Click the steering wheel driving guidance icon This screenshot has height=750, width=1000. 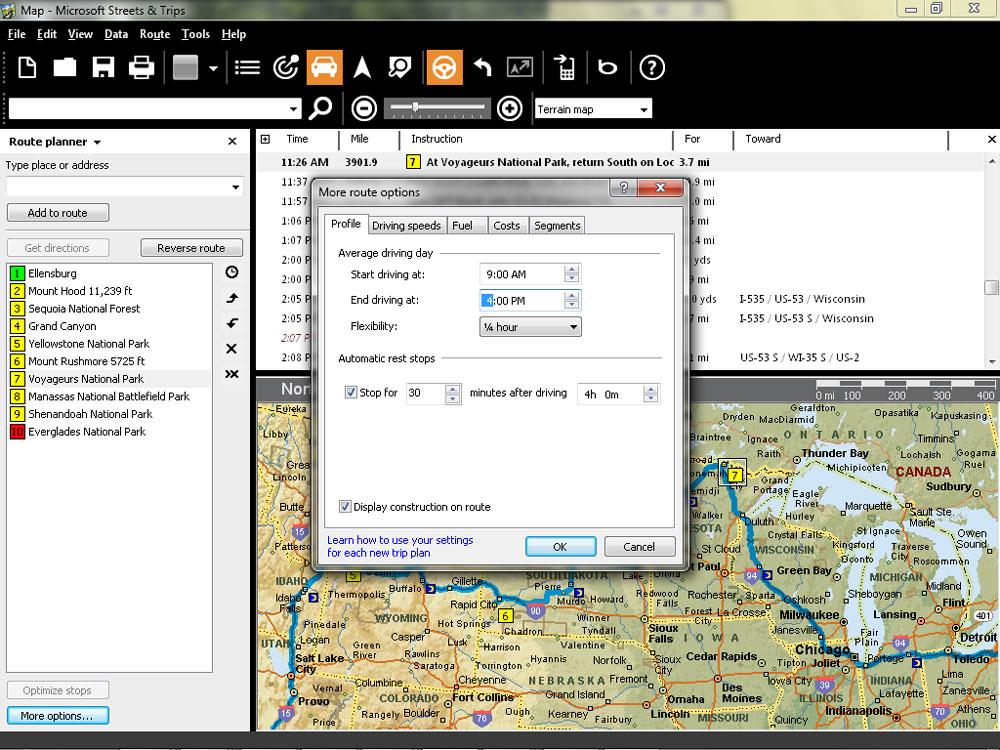444,67
